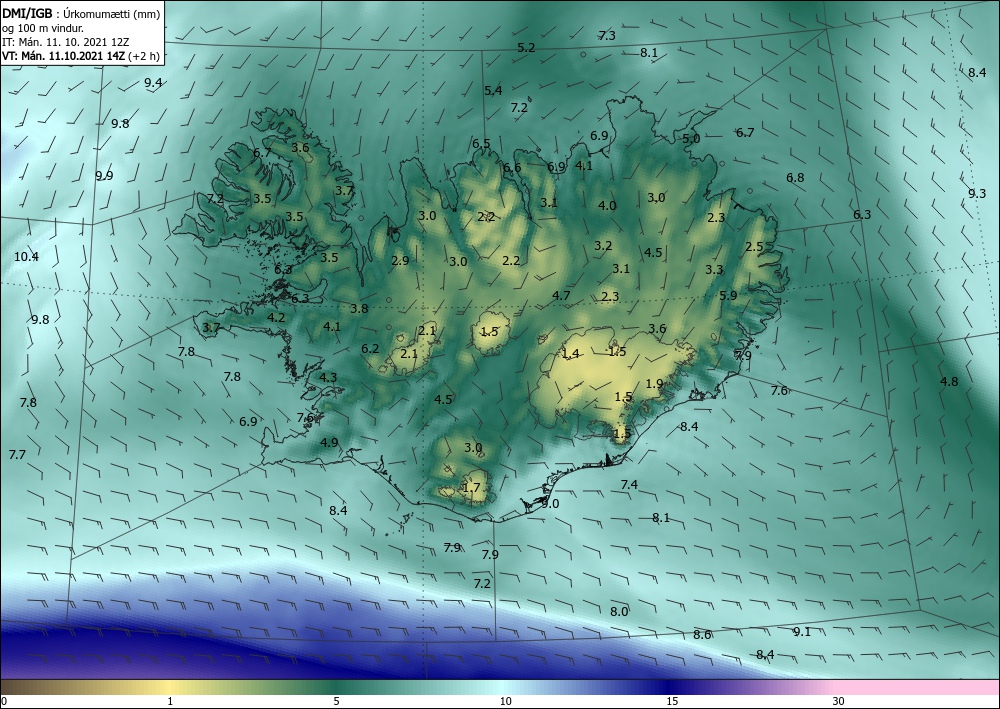Select the value '7.4' off the south coast
Screen dimensions: 1000x709
(629, 485)
